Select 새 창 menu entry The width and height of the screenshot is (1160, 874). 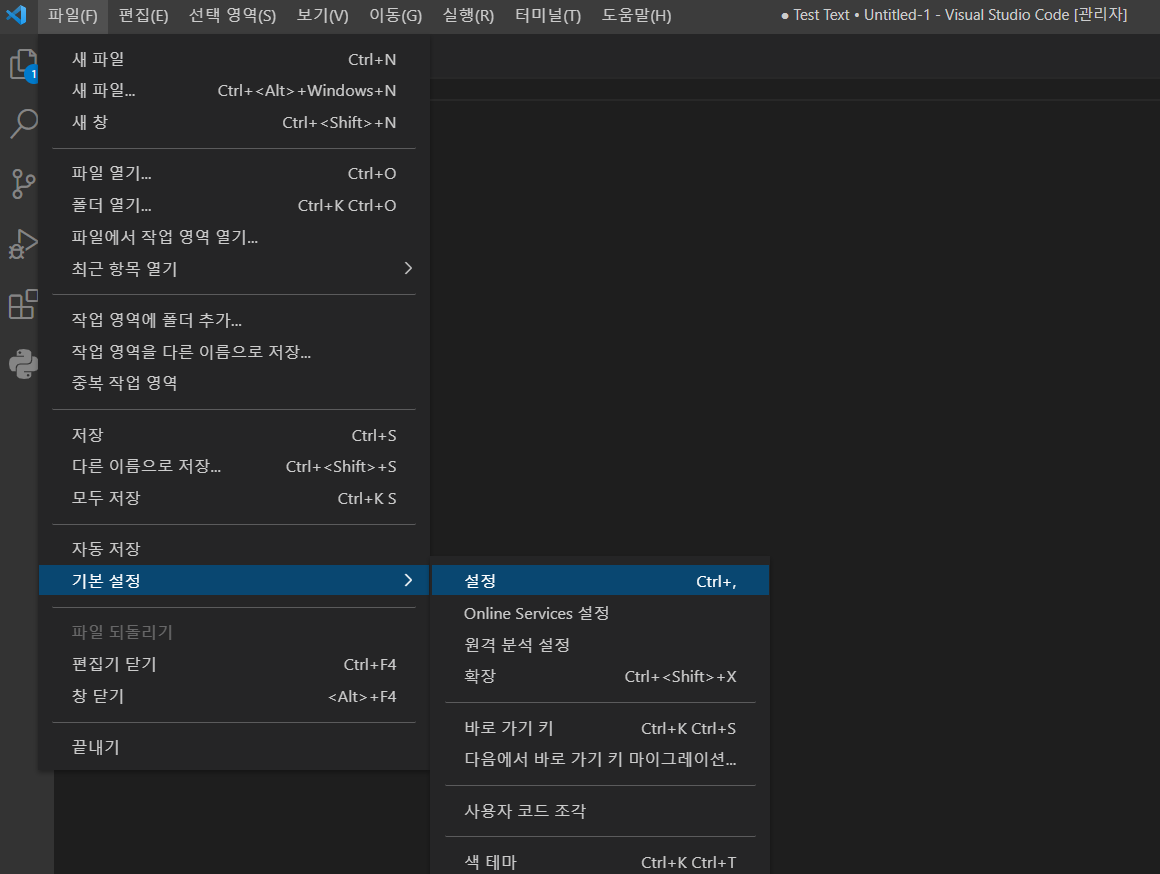(234, 122)
